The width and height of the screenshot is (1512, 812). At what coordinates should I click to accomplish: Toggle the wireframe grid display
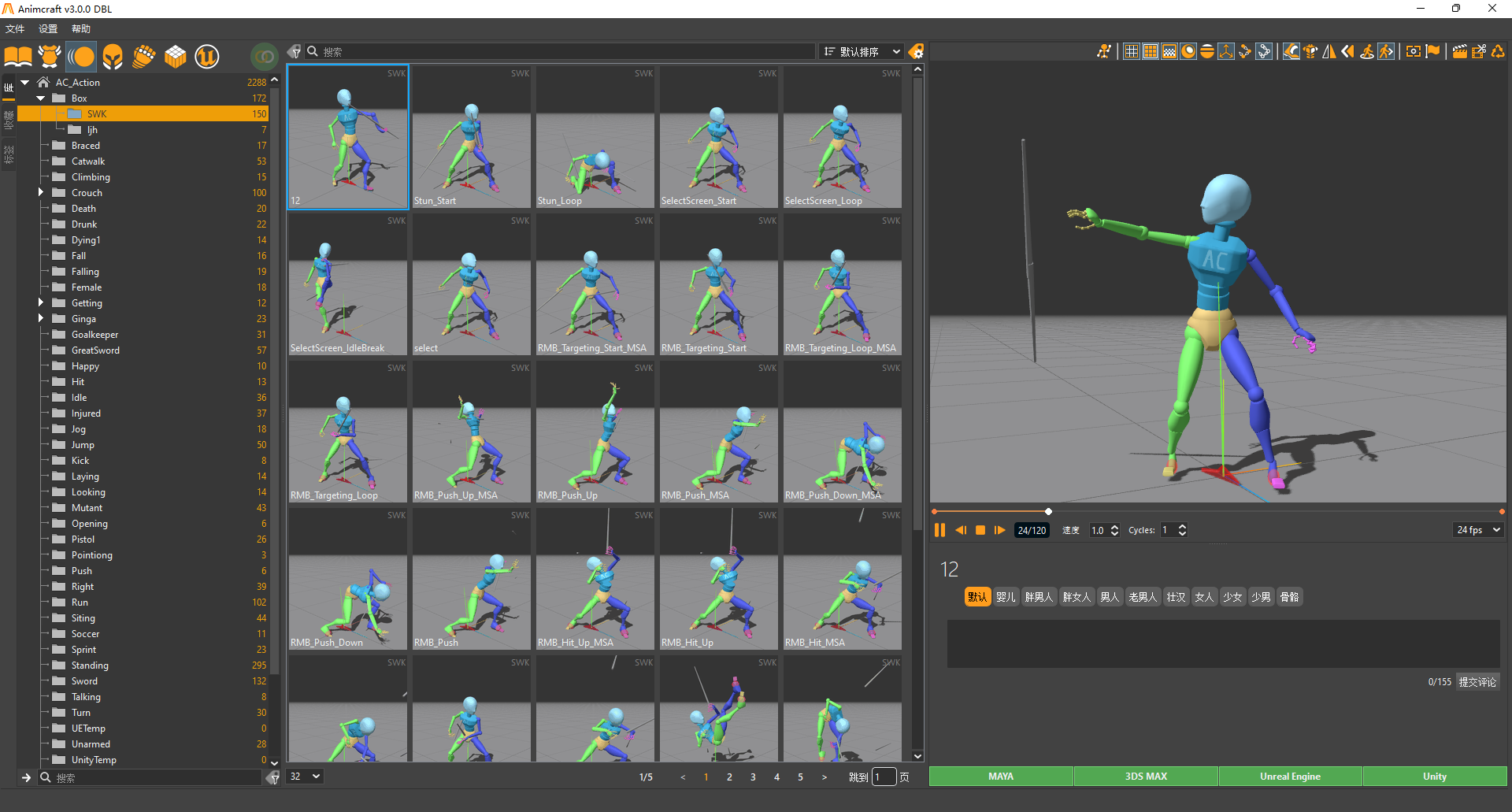[x=1132, y=51]
